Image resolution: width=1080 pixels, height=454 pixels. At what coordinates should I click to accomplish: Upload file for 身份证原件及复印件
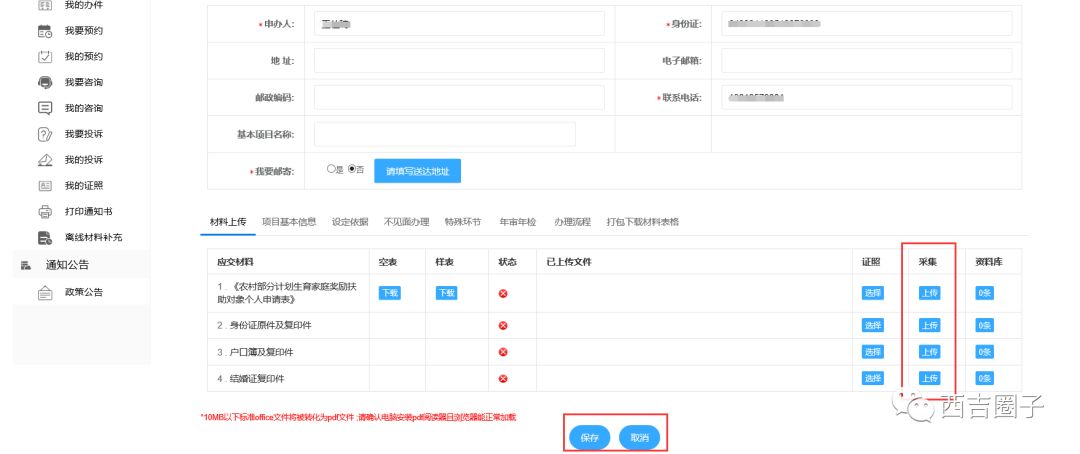click(929, 325)
